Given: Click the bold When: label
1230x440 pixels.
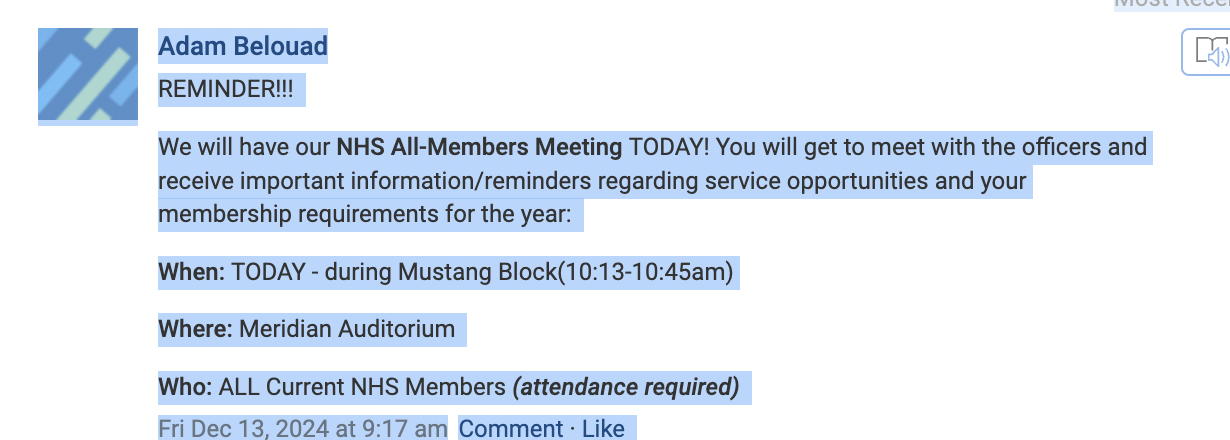Looking at the screenshot, I should click(192, 272).
